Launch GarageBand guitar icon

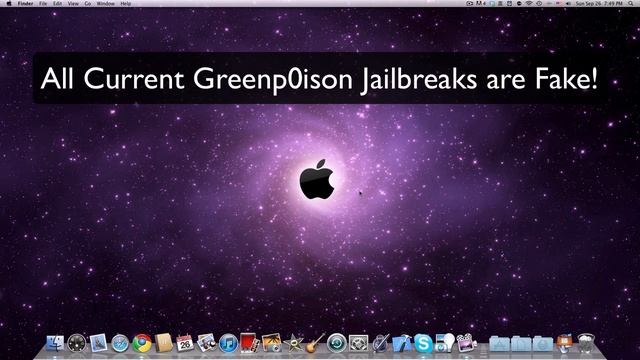(315, 343)
